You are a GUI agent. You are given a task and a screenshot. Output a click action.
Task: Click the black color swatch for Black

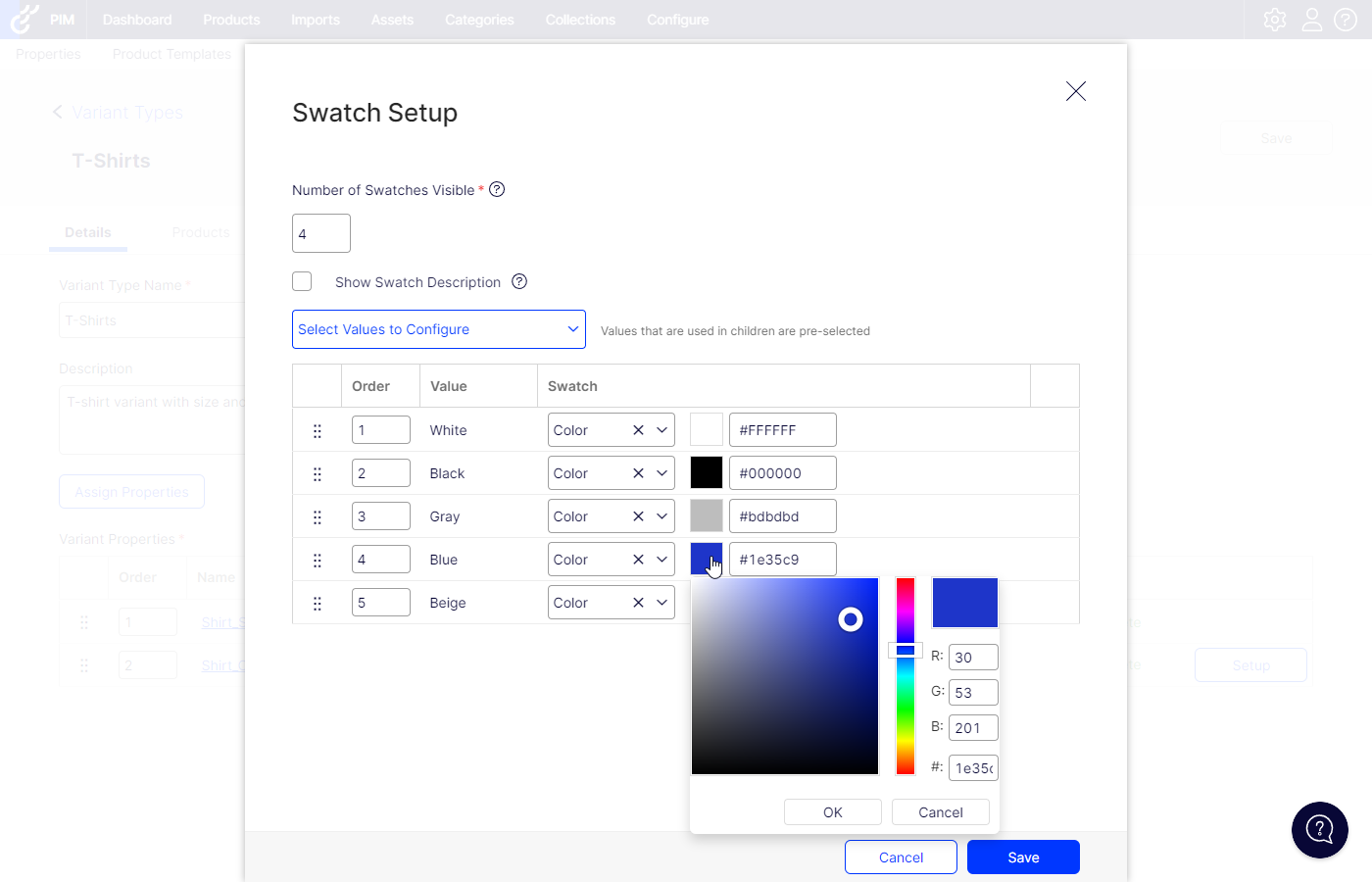point(706,473)
